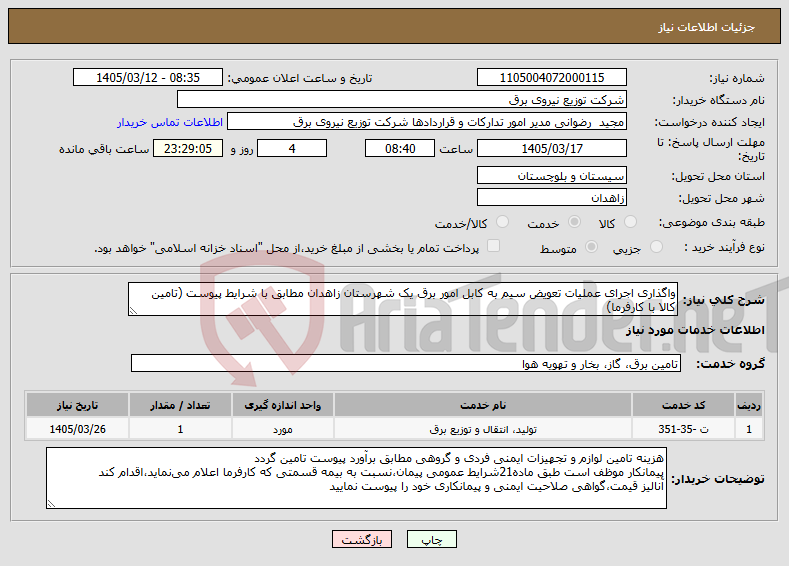Select the خدمت radio button
The image size is (789, 566).
(574, 222)
